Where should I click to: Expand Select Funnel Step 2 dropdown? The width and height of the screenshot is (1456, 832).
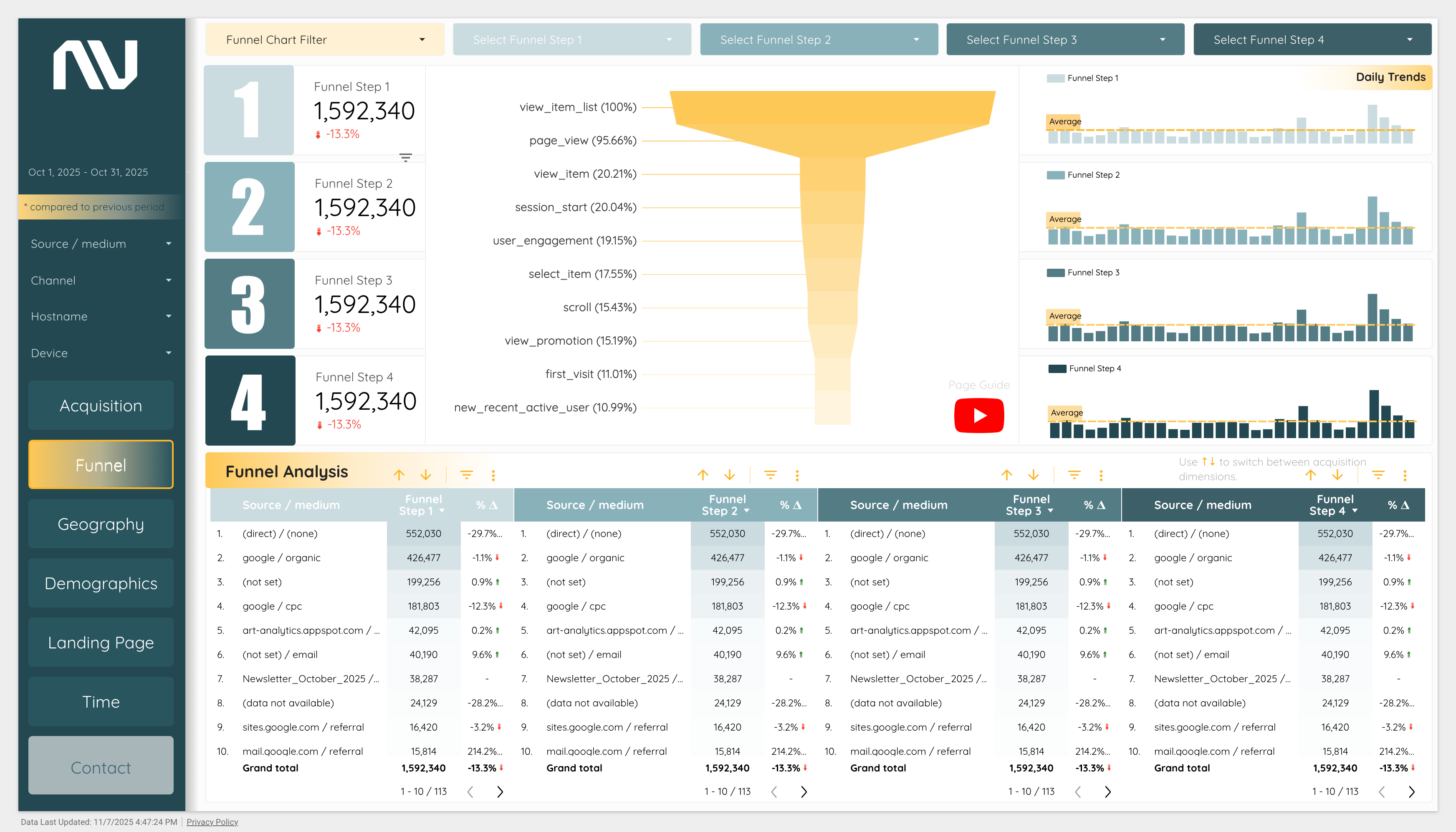click(x=819, y=39)
